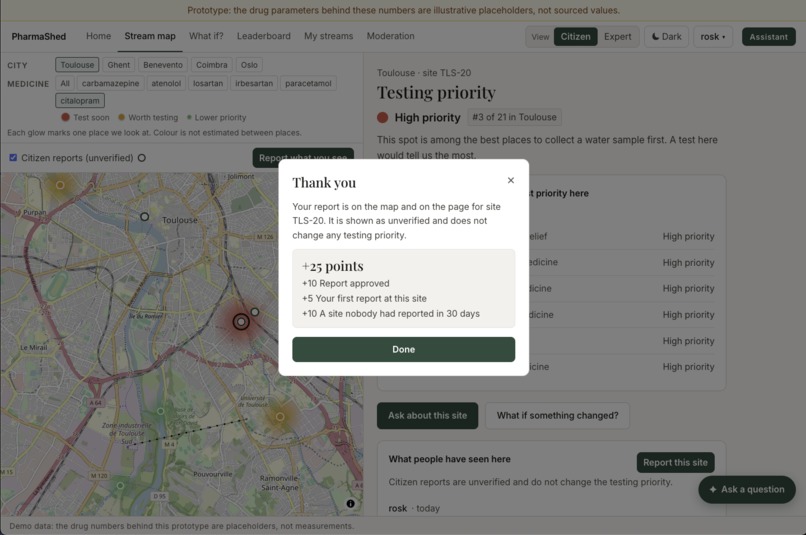Image resolution: width=806 pixels, height=535 pixels.
Task: Choose the Coimbra city chip
Action: (x=211, y=65)
